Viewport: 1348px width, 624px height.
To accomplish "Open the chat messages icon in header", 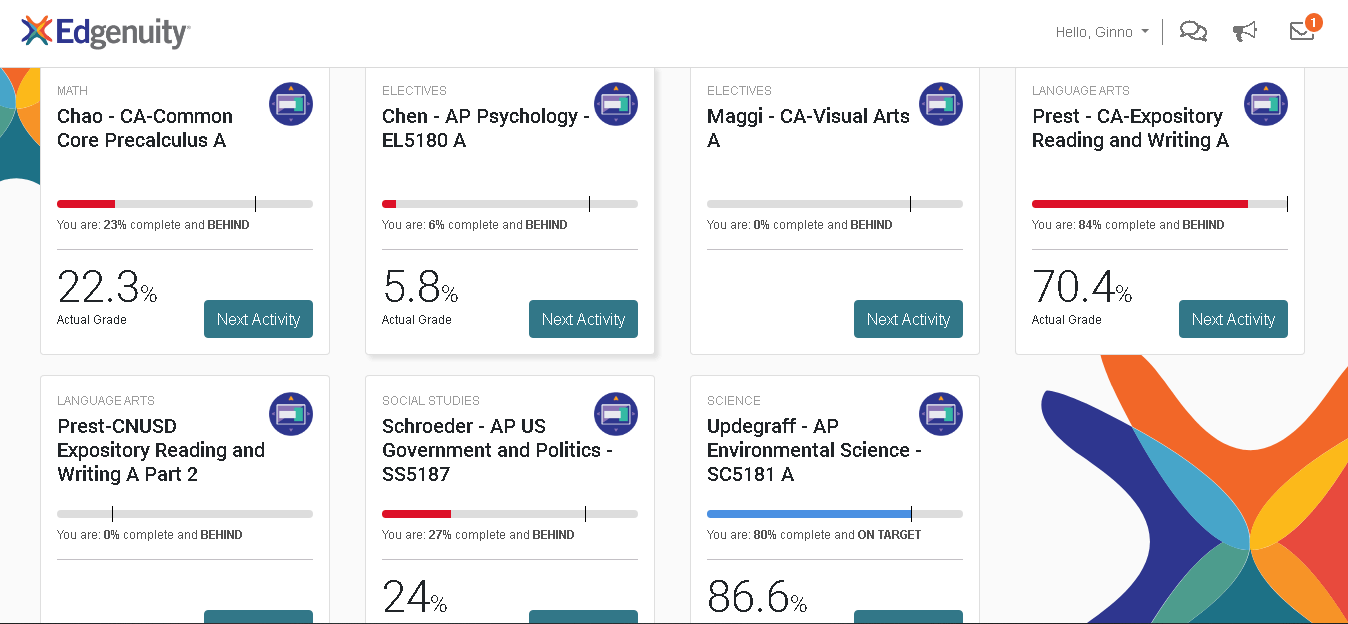I will tap(1193, 32).
